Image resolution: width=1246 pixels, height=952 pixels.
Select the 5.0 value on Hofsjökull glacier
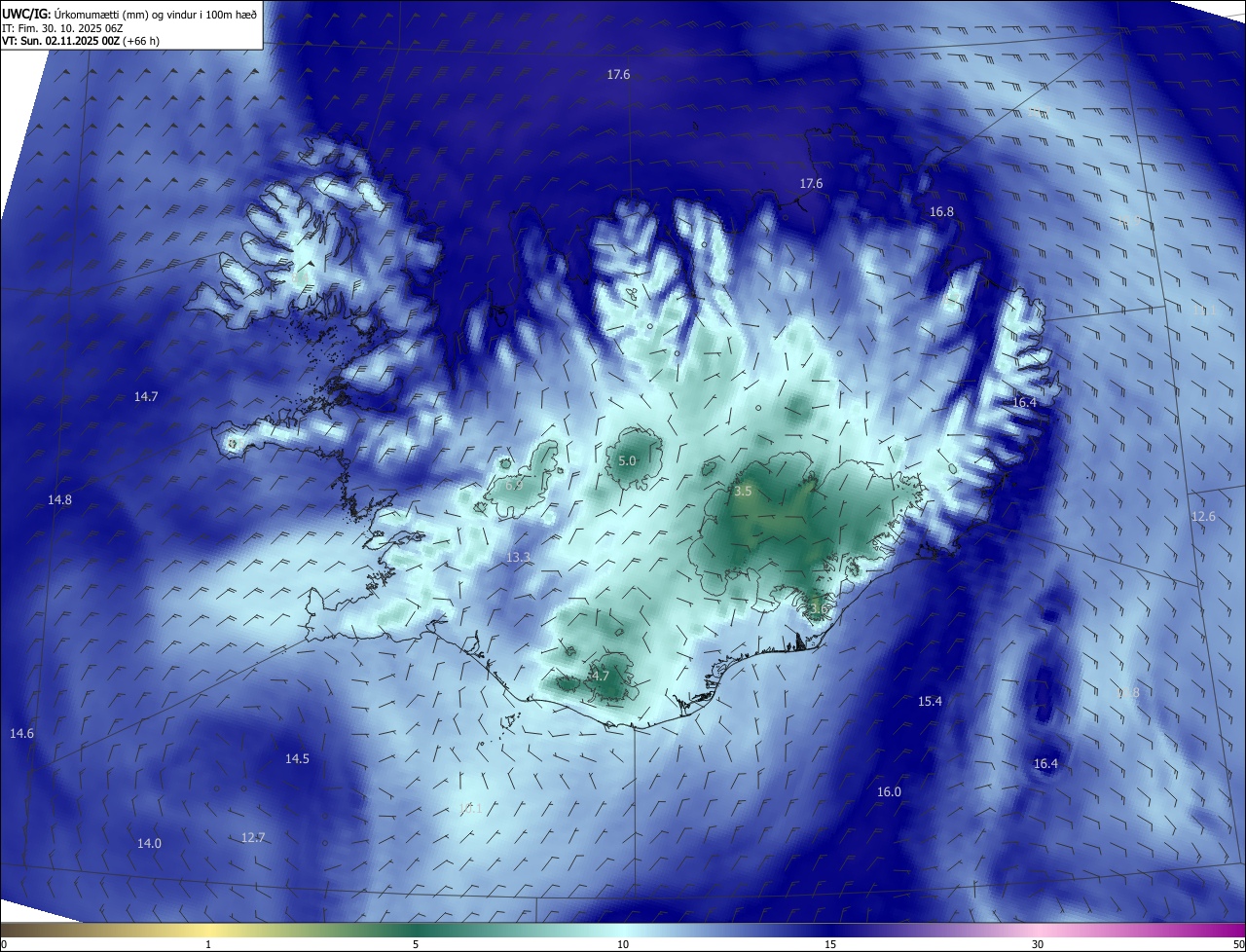627,460
